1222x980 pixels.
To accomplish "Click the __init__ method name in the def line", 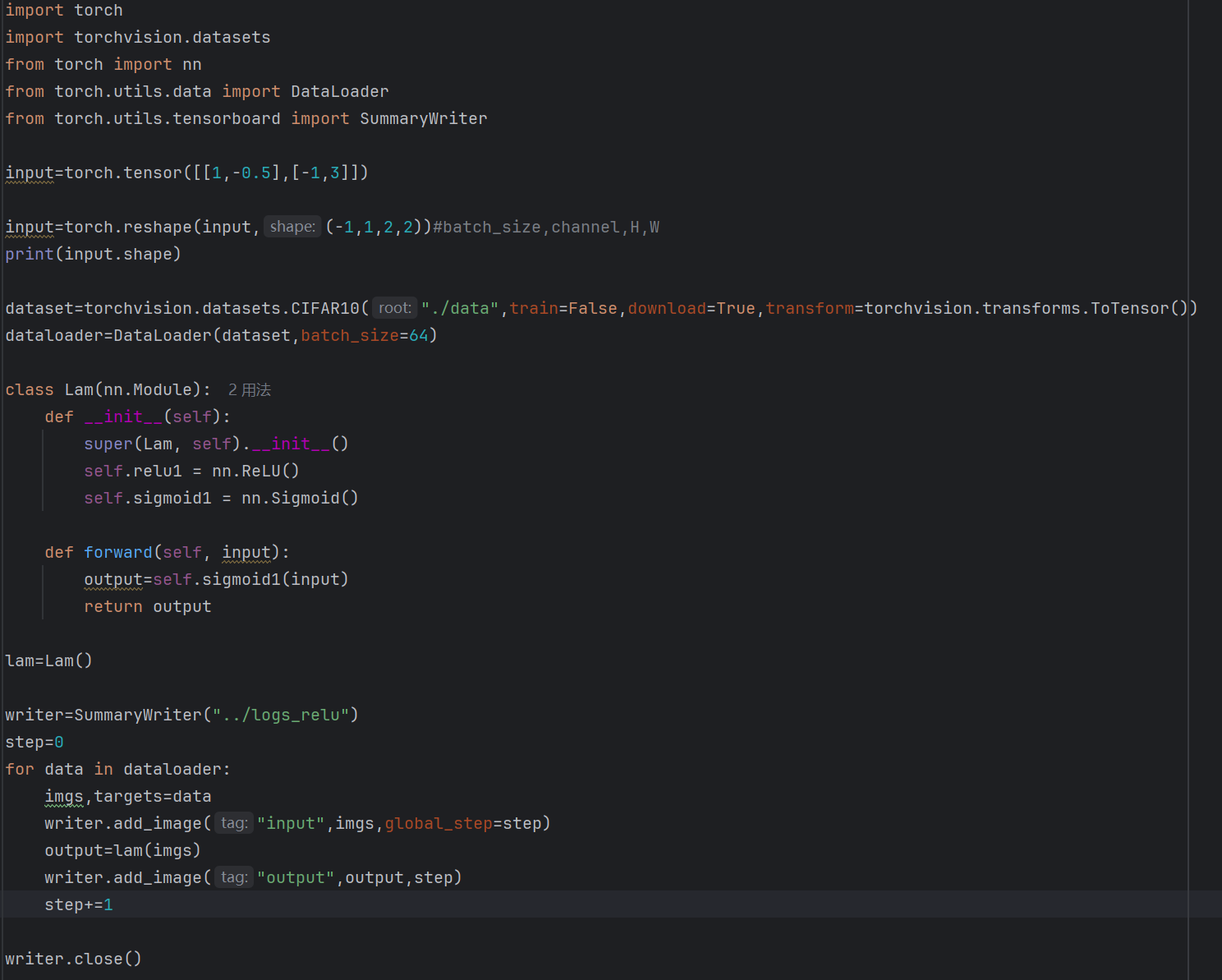I will [x=123, y=417].
